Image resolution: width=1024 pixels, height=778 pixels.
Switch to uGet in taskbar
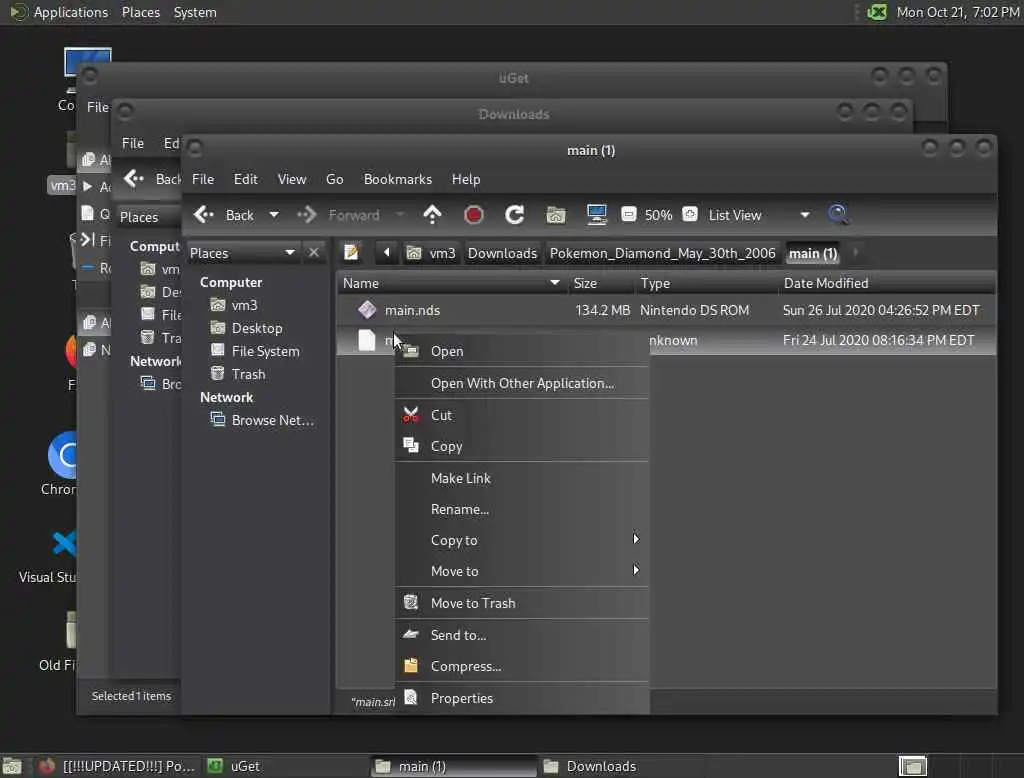285,766
